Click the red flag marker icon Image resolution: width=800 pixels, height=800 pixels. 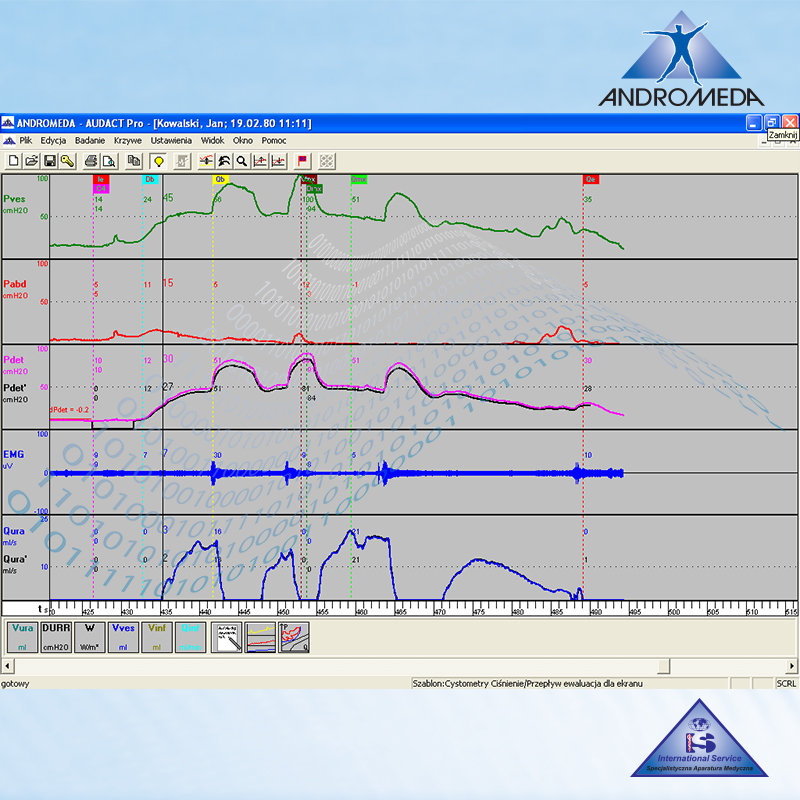pyautogui.click(x=302, y=161)
